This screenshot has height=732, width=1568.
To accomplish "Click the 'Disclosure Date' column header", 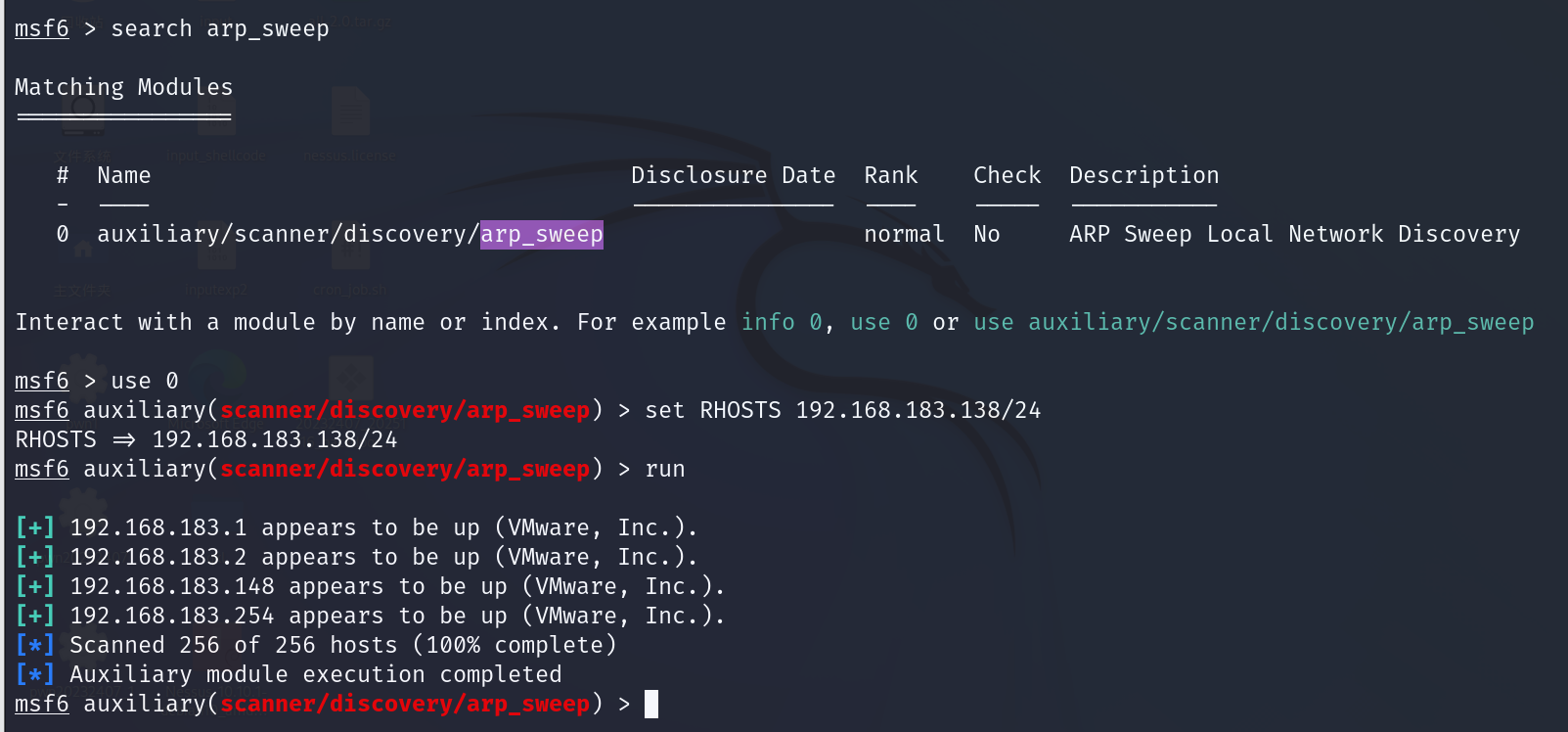I will click(x=734, y=175).
